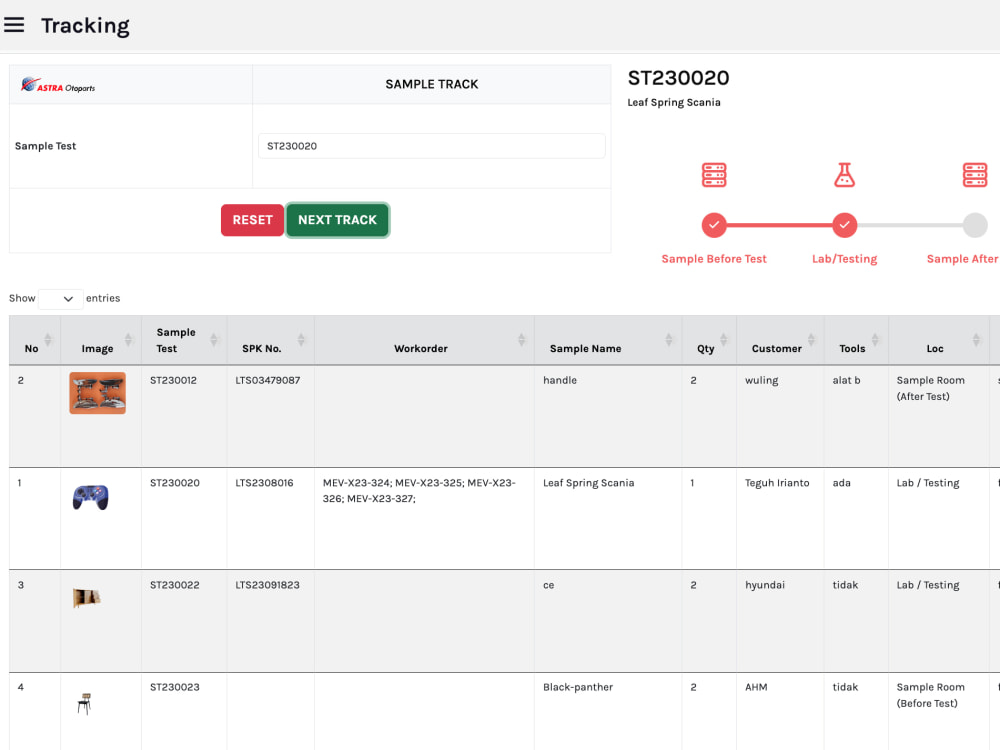The width and height of the screenshot is (1000, 750).
Task: Open the gamepad image for ST230020
Action: pyautogui.click(x=91, y=497)
